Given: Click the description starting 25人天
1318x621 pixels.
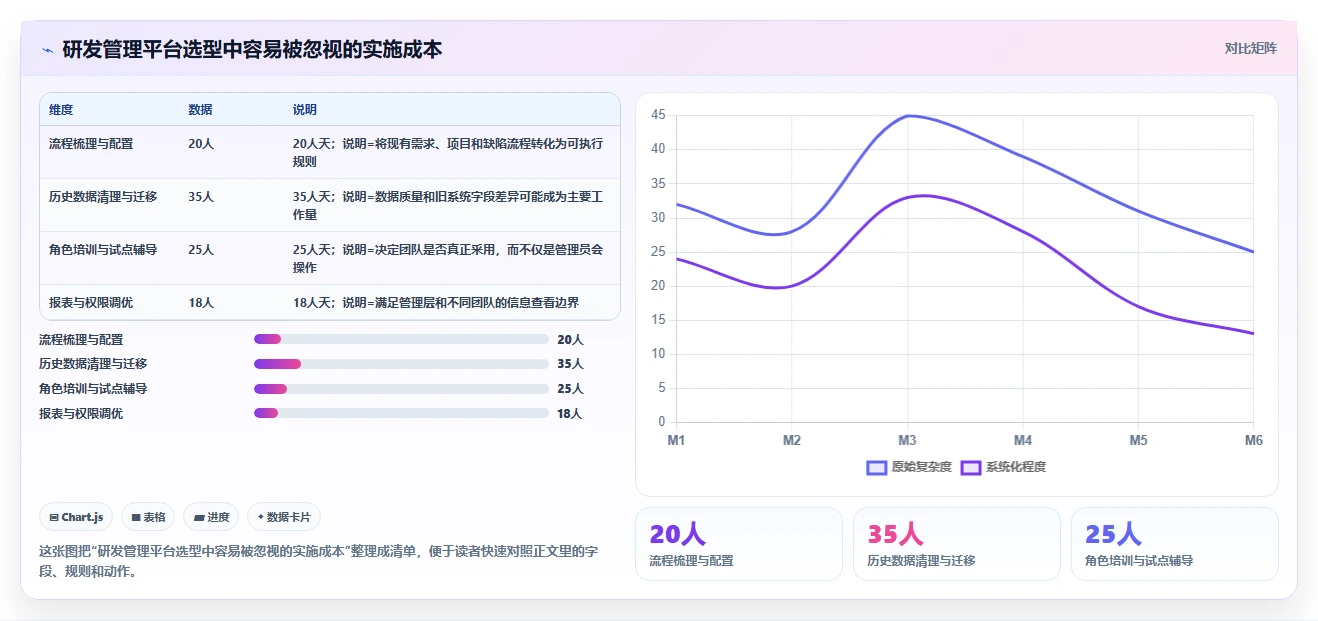Looking at the screenshot, I should [x=448, y=258].
